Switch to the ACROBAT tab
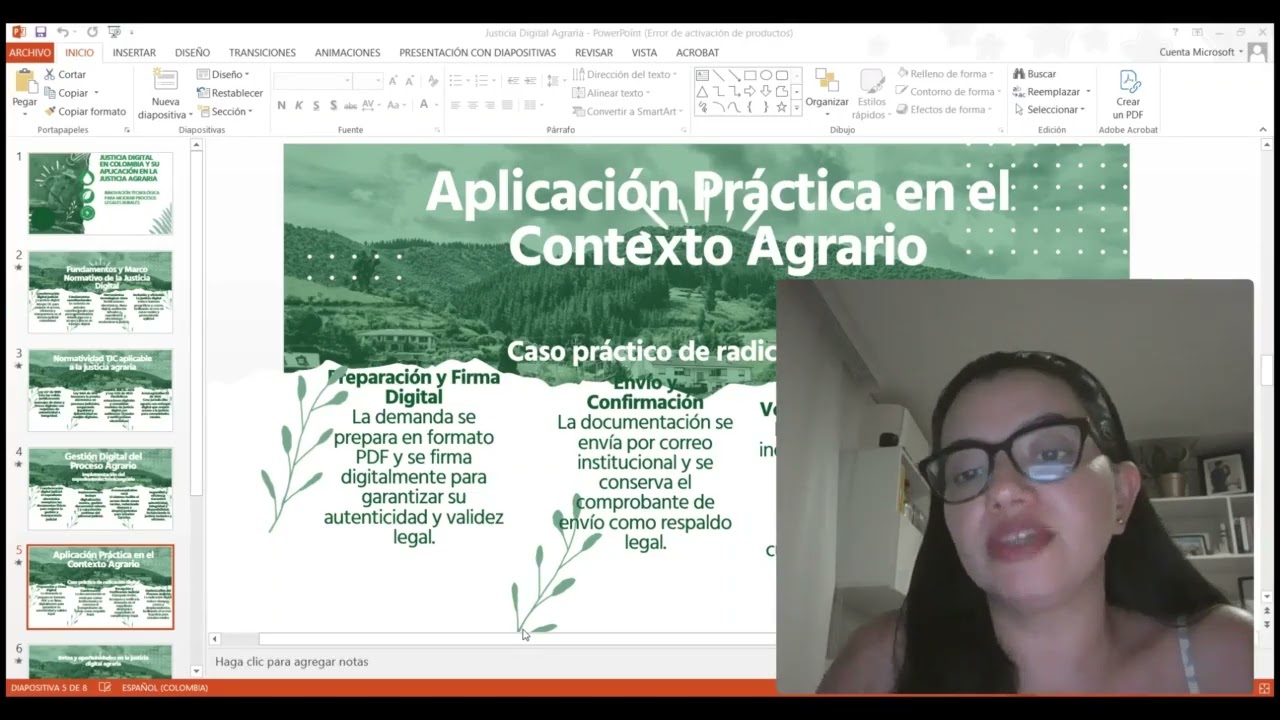Screen dimensions: 1280x720 (x=697, y=52)
